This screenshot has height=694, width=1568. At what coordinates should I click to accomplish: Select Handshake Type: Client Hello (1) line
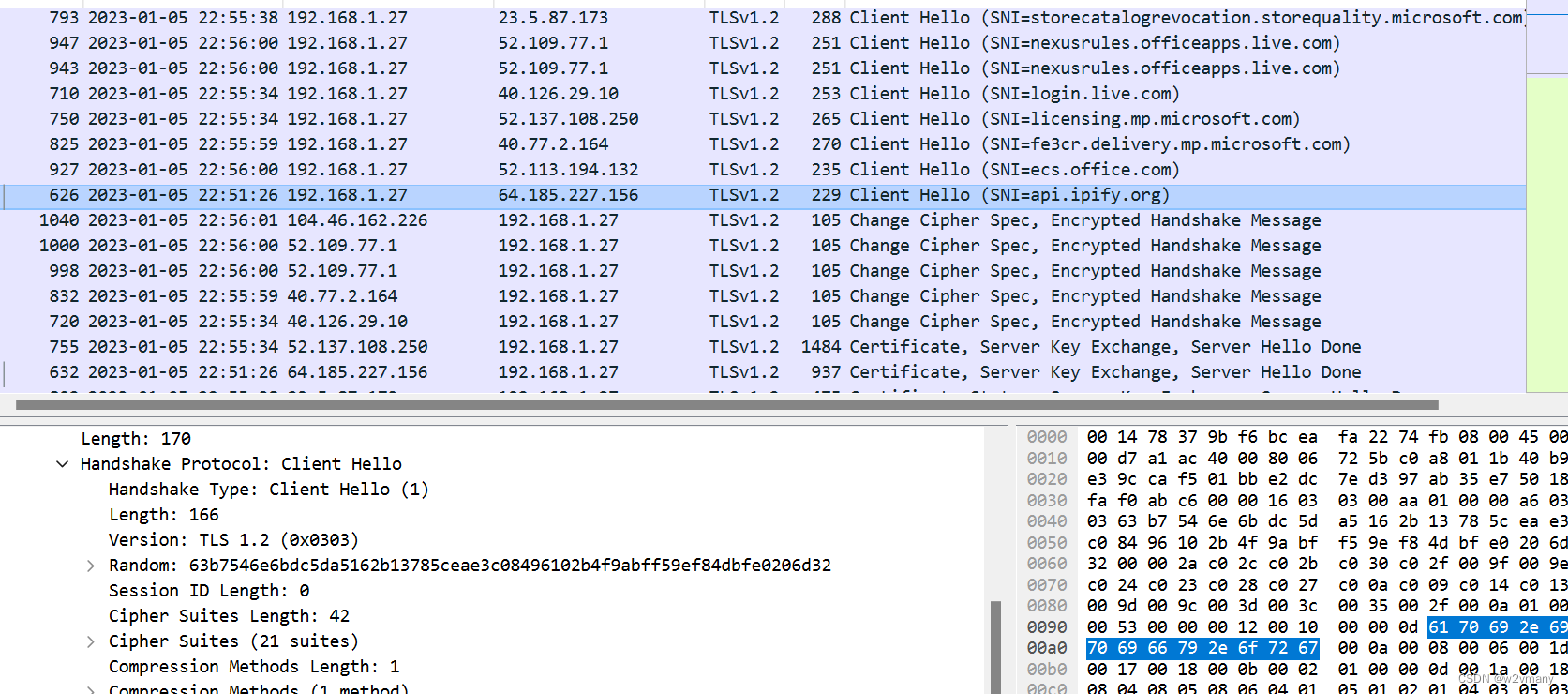(268, 490)
